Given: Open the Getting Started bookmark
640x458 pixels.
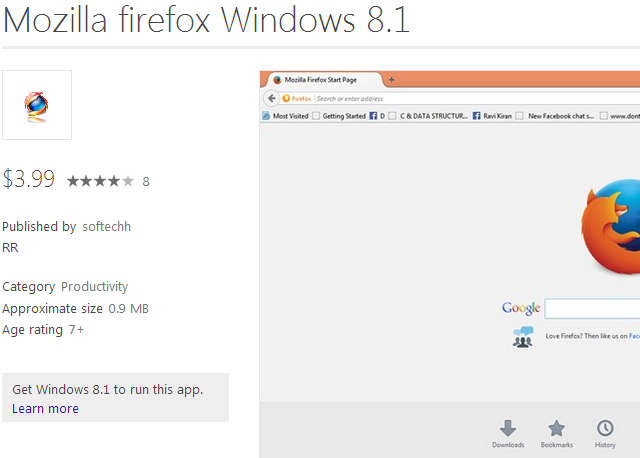Looking at the screenshot, I should (340, 116).
